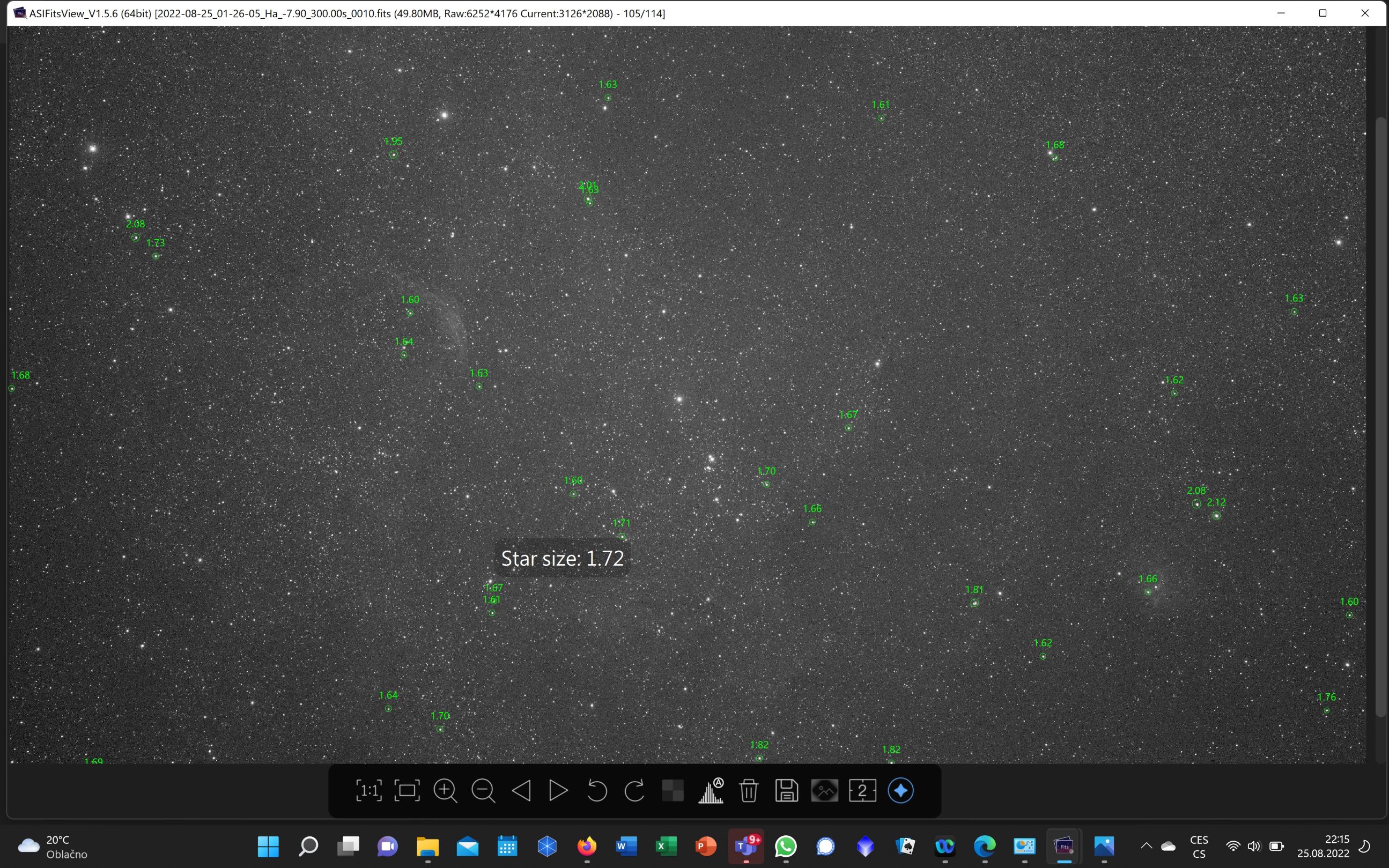Enable histogram auto-stretch
Viewport: 1389px width, 868px height.
pos(710,790)
